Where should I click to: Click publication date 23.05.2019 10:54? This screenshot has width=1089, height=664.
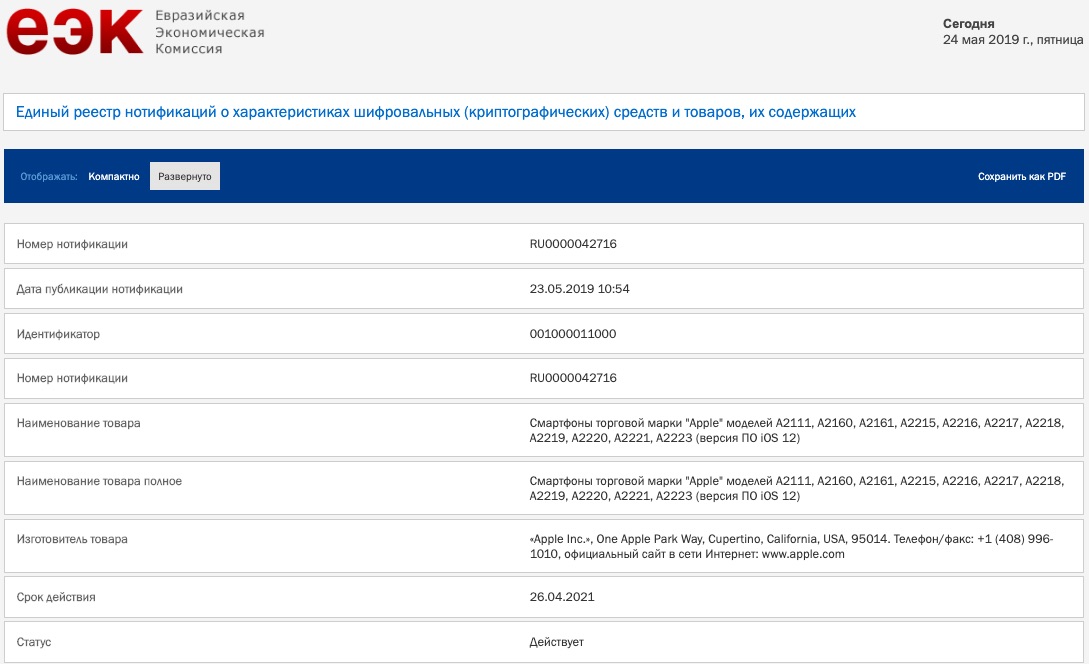pos(579,289)
